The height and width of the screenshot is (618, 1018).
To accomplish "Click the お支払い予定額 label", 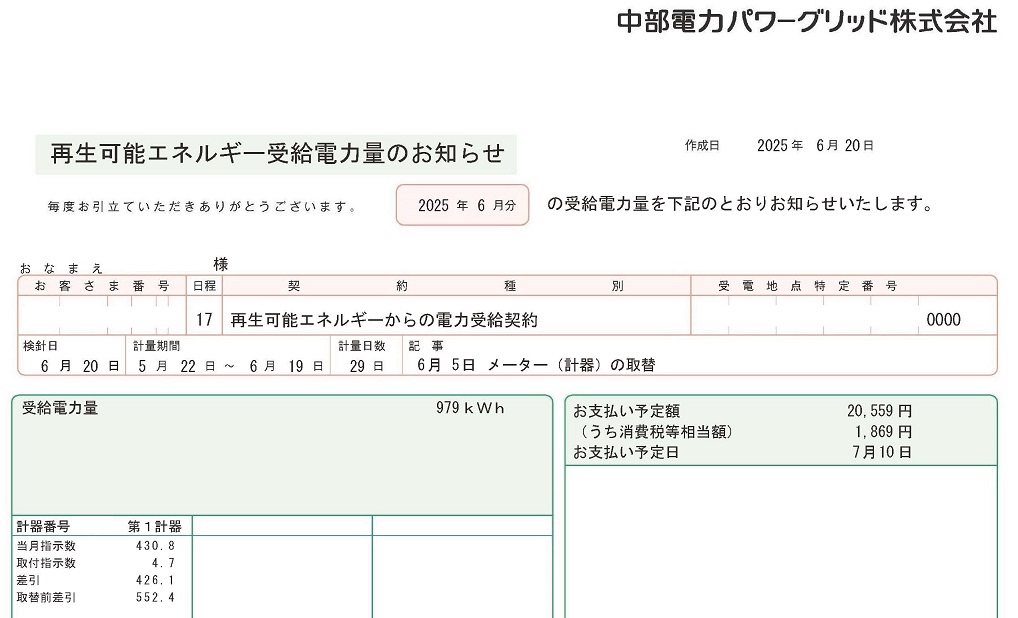I will point(627,411).
